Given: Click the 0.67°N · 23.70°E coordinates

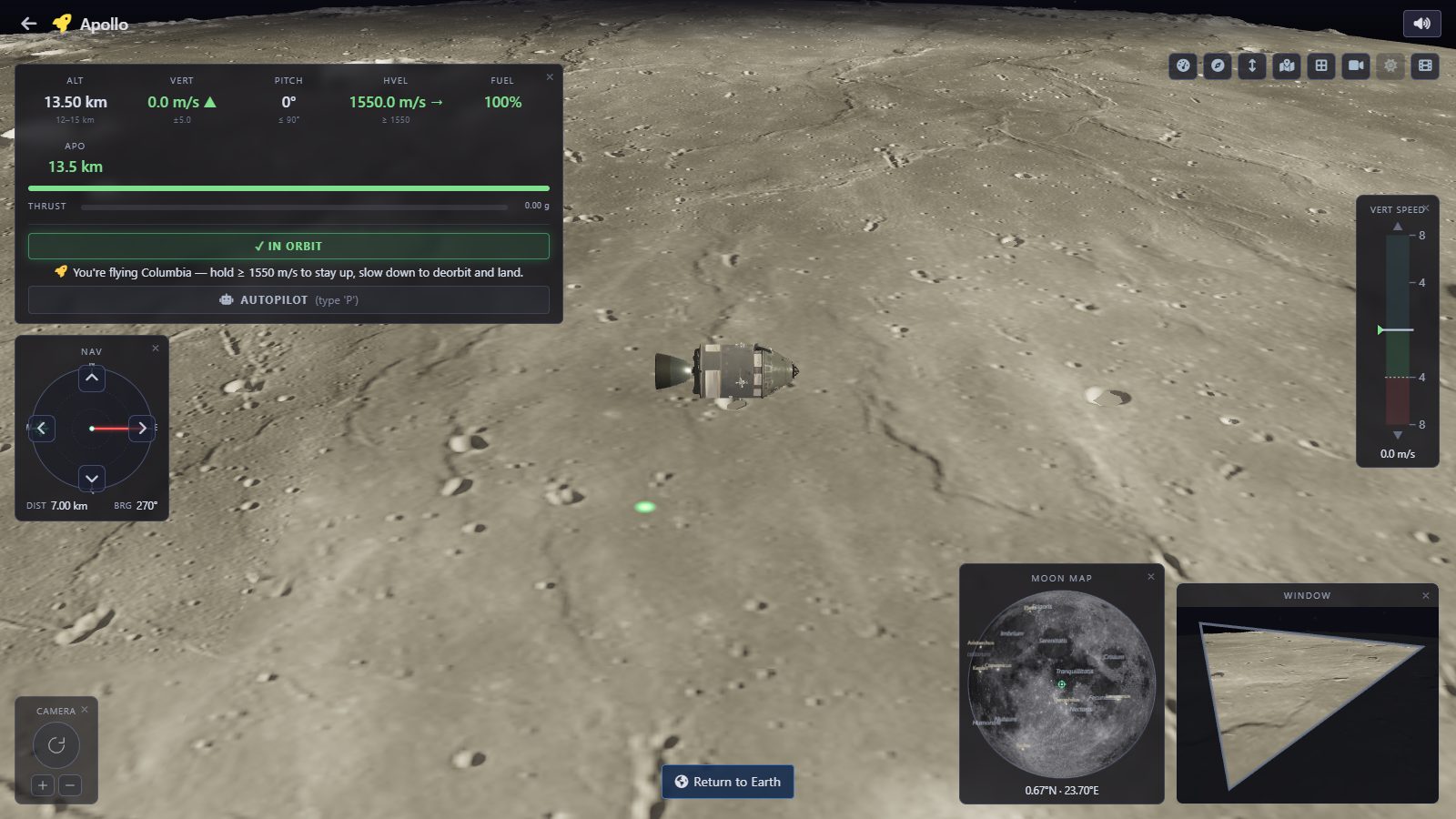Looking at the screenshot, I should [1062, 791].
